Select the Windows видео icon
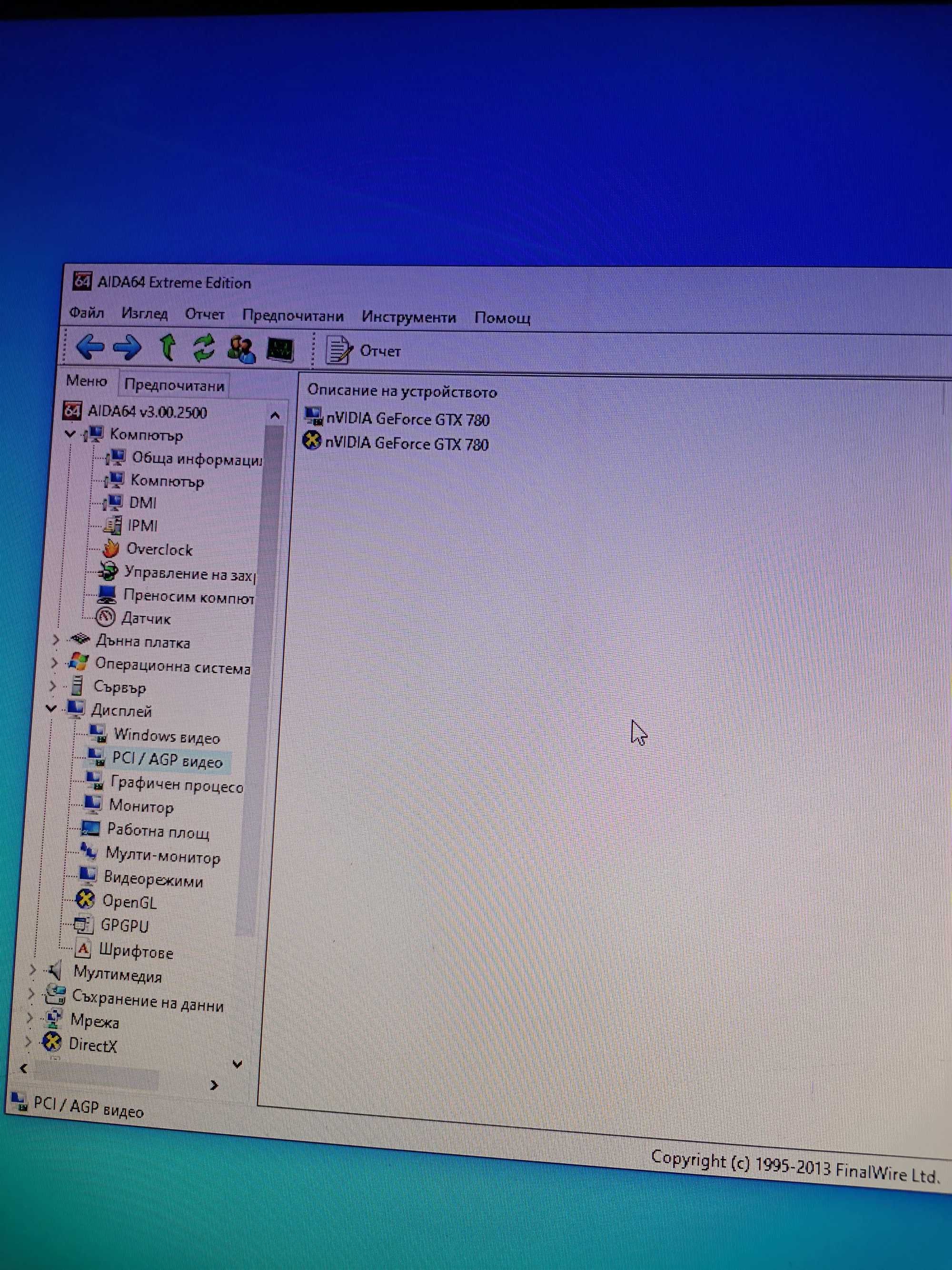This screenshot has height=1270, width=952. pyautogui.click(x=98, y=733)
